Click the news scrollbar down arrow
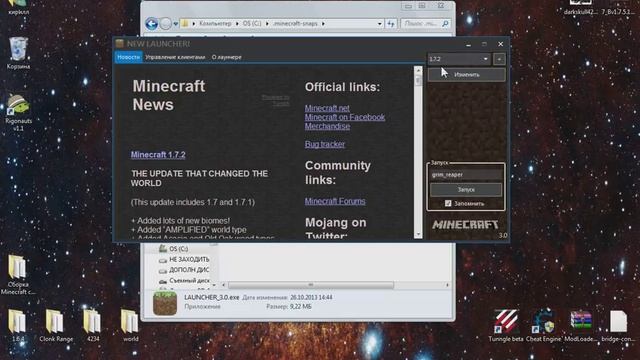 tap(418, 234)
